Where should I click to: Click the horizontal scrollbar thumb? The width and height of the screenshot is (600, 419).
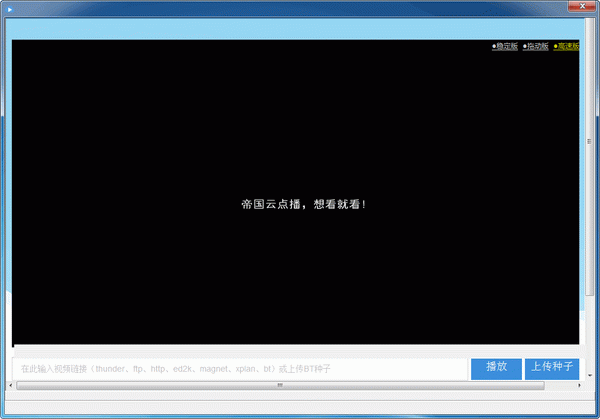click(x=280, y=385)
